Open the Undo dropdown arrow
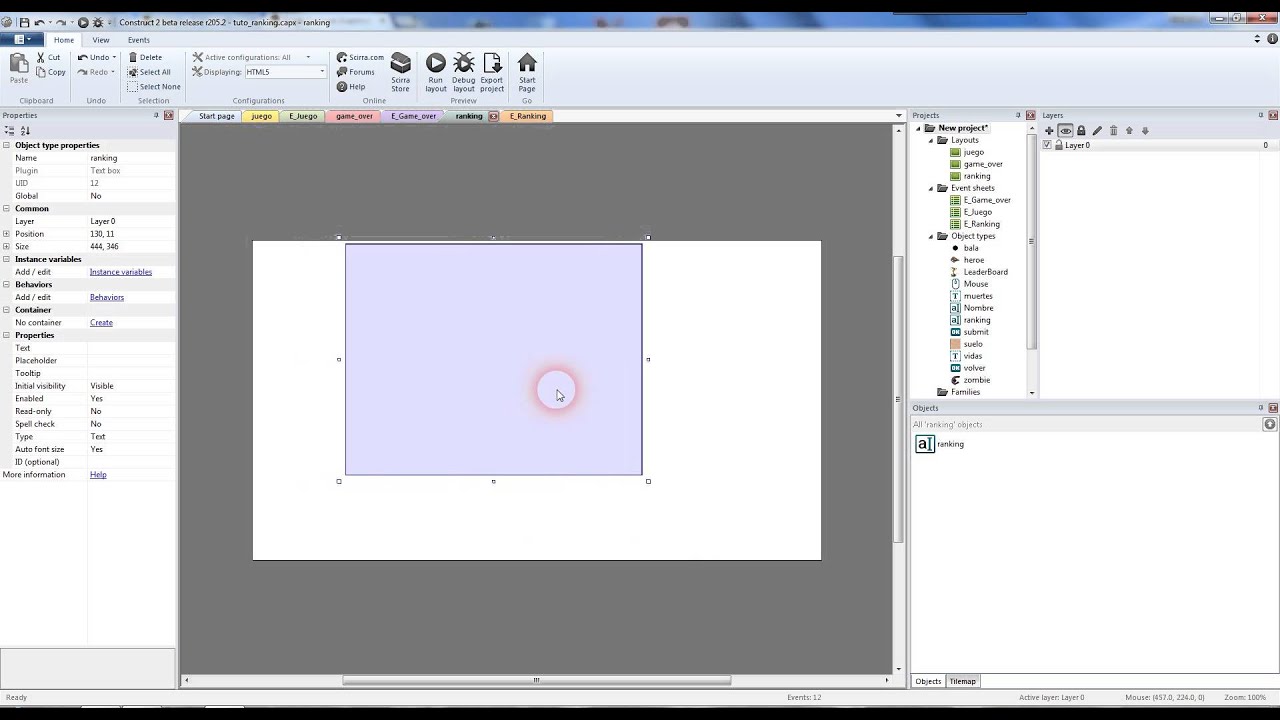This screenshot has width=1280, height=720. tap(114, 57)
